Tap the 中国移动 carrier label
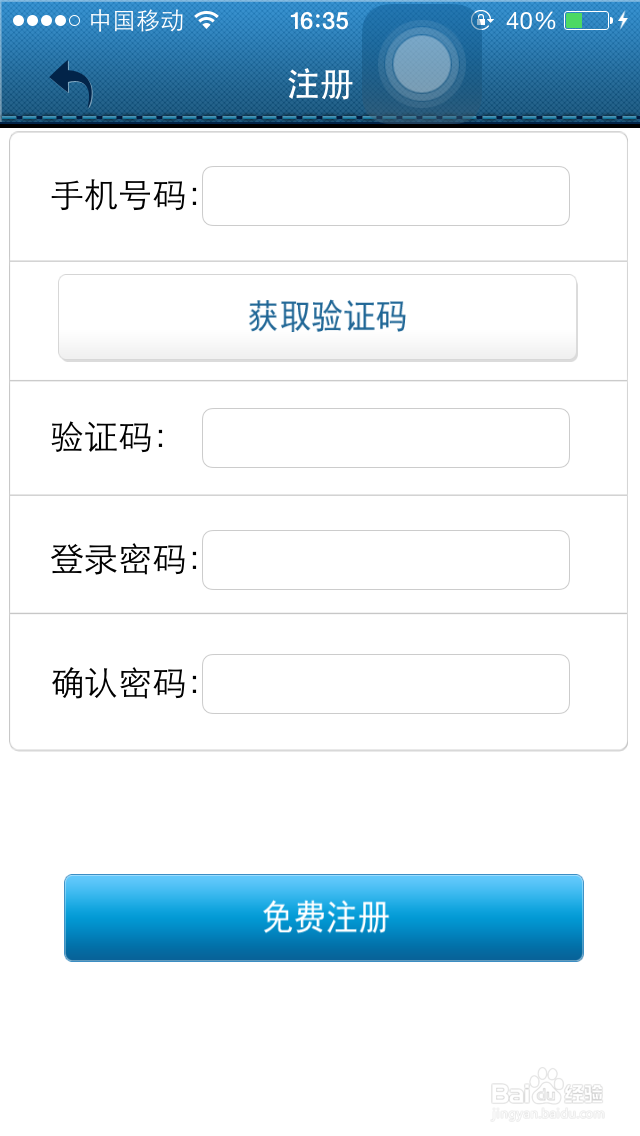 click(137, 20)
